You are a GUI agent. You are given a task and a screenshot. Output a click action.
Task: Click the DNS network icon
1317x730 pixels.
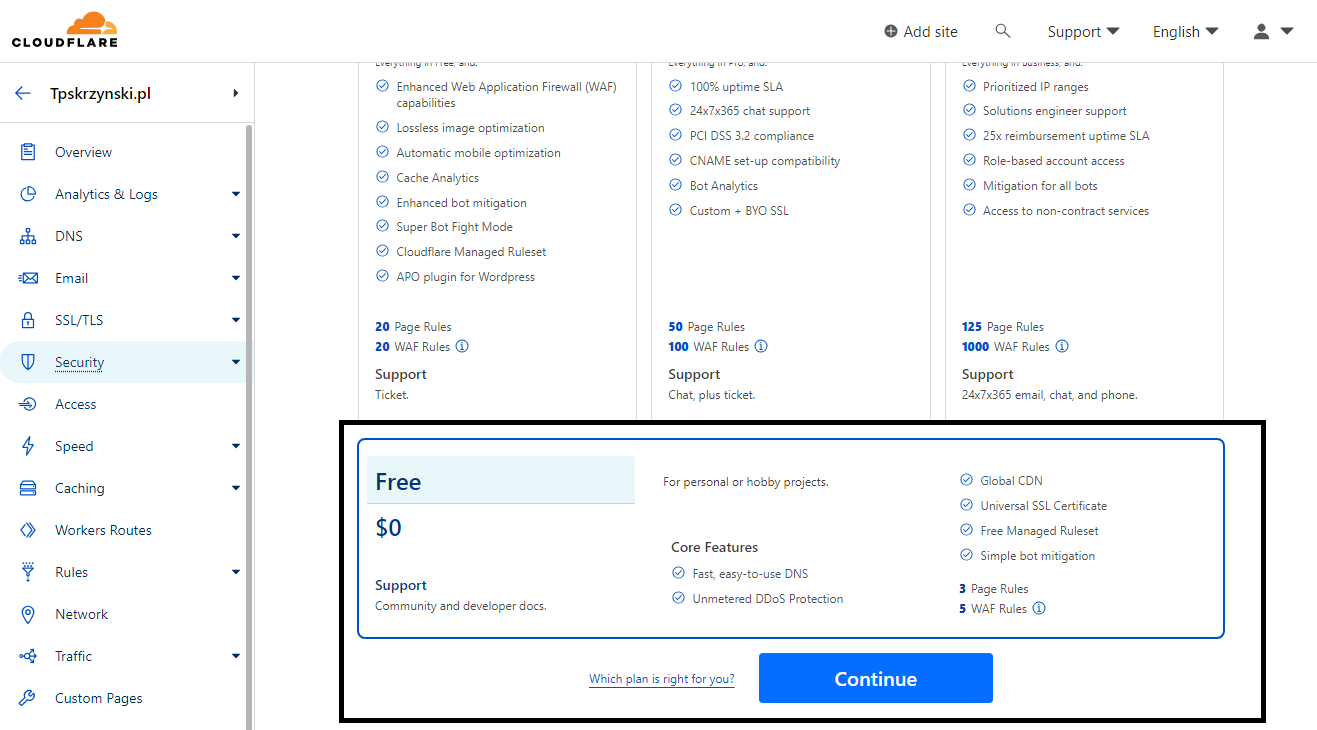[x=28, y=236]
